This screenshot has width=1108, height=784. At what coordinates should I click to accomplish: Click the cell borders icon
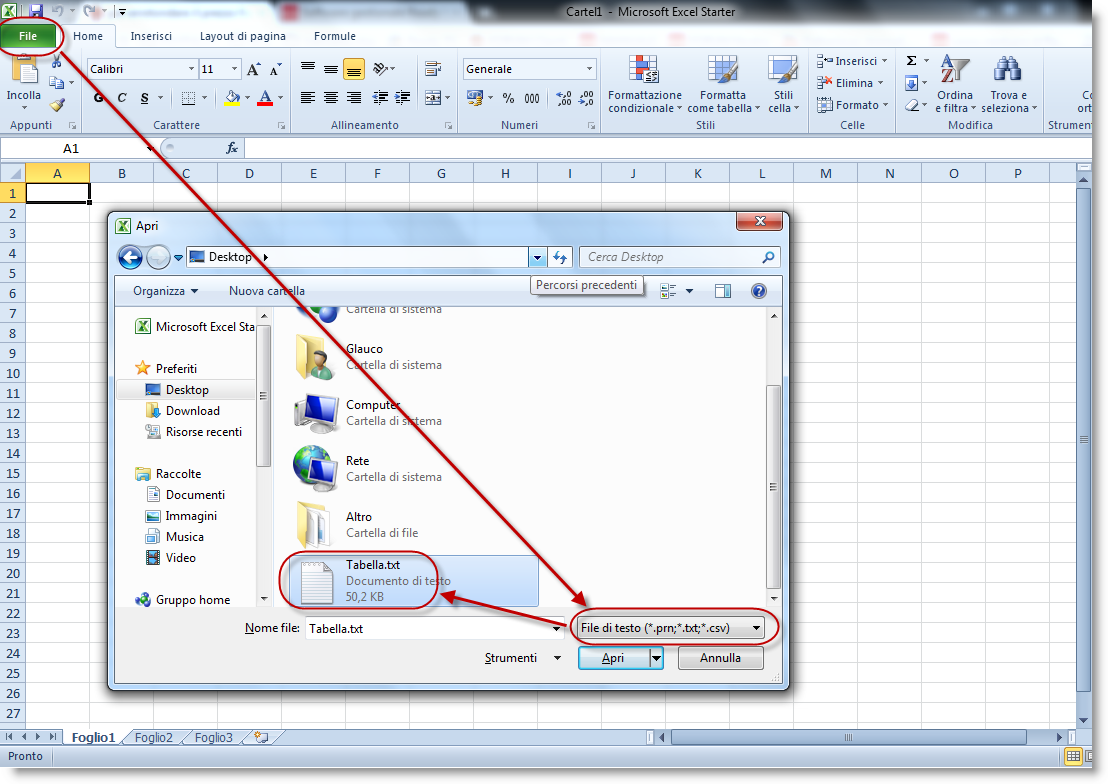(x=188, y=98)
